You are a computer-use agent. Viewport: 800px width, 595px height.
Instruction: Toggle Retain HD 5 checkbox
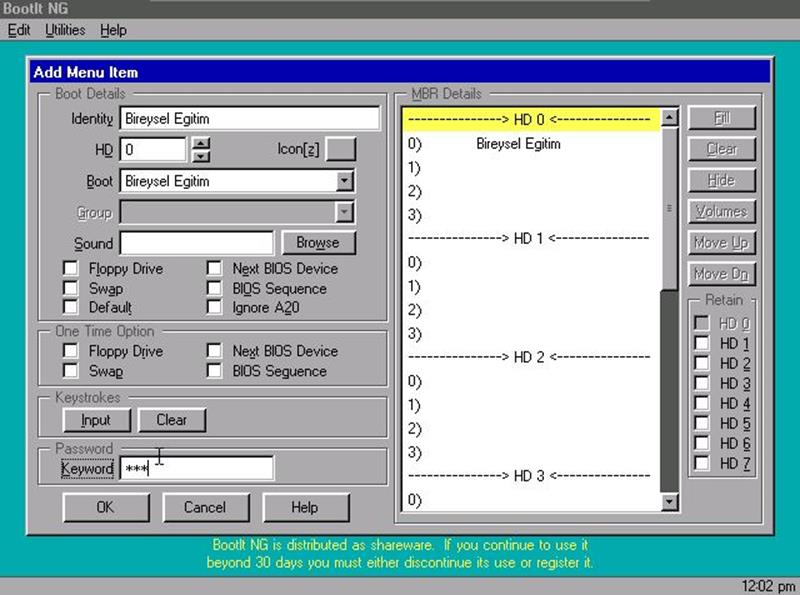click(x=702, y=423)
